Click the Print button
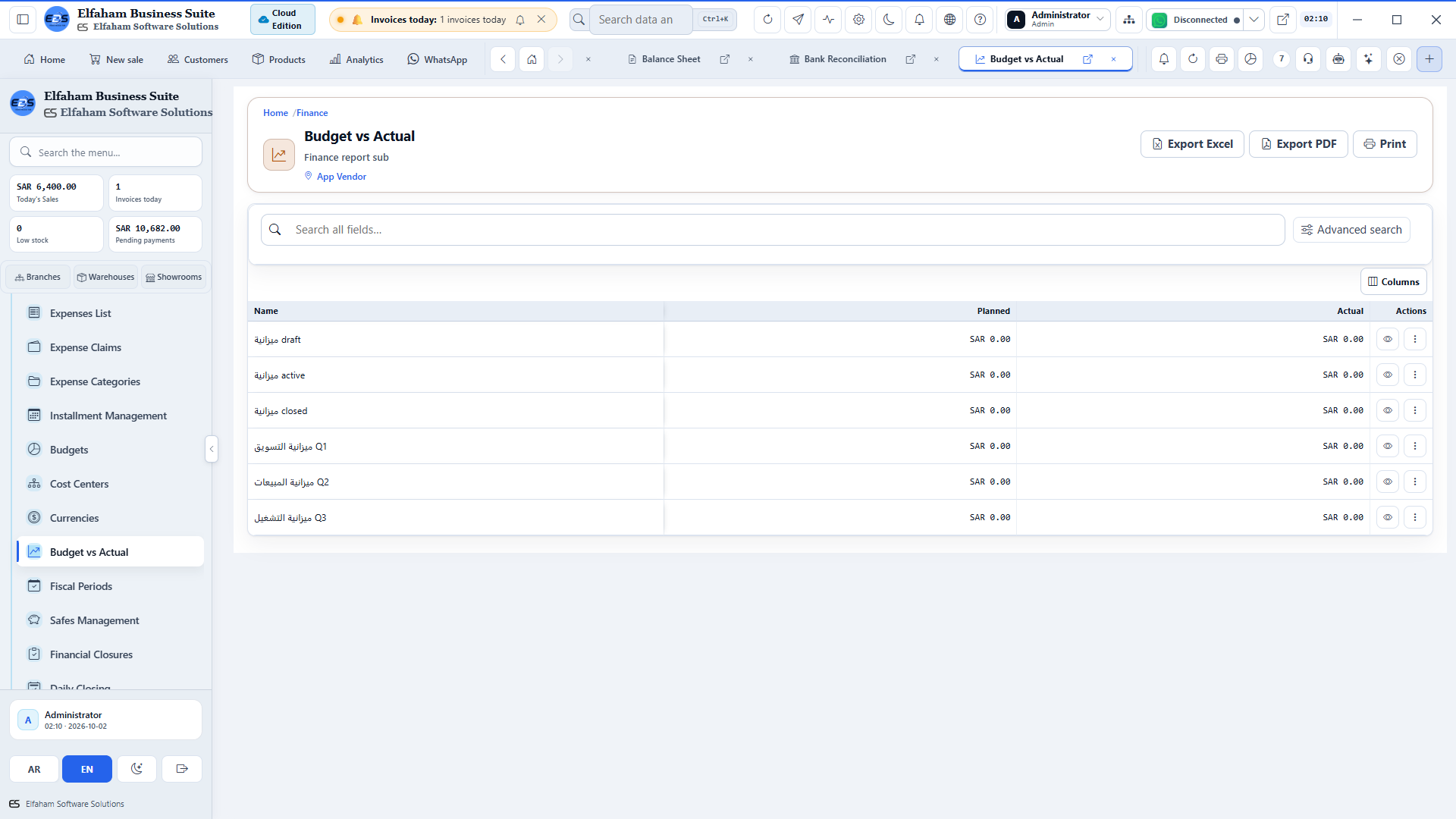The height and width of the screenshot is (819, 1456). pyautogui.click(x=1385, y=144)
